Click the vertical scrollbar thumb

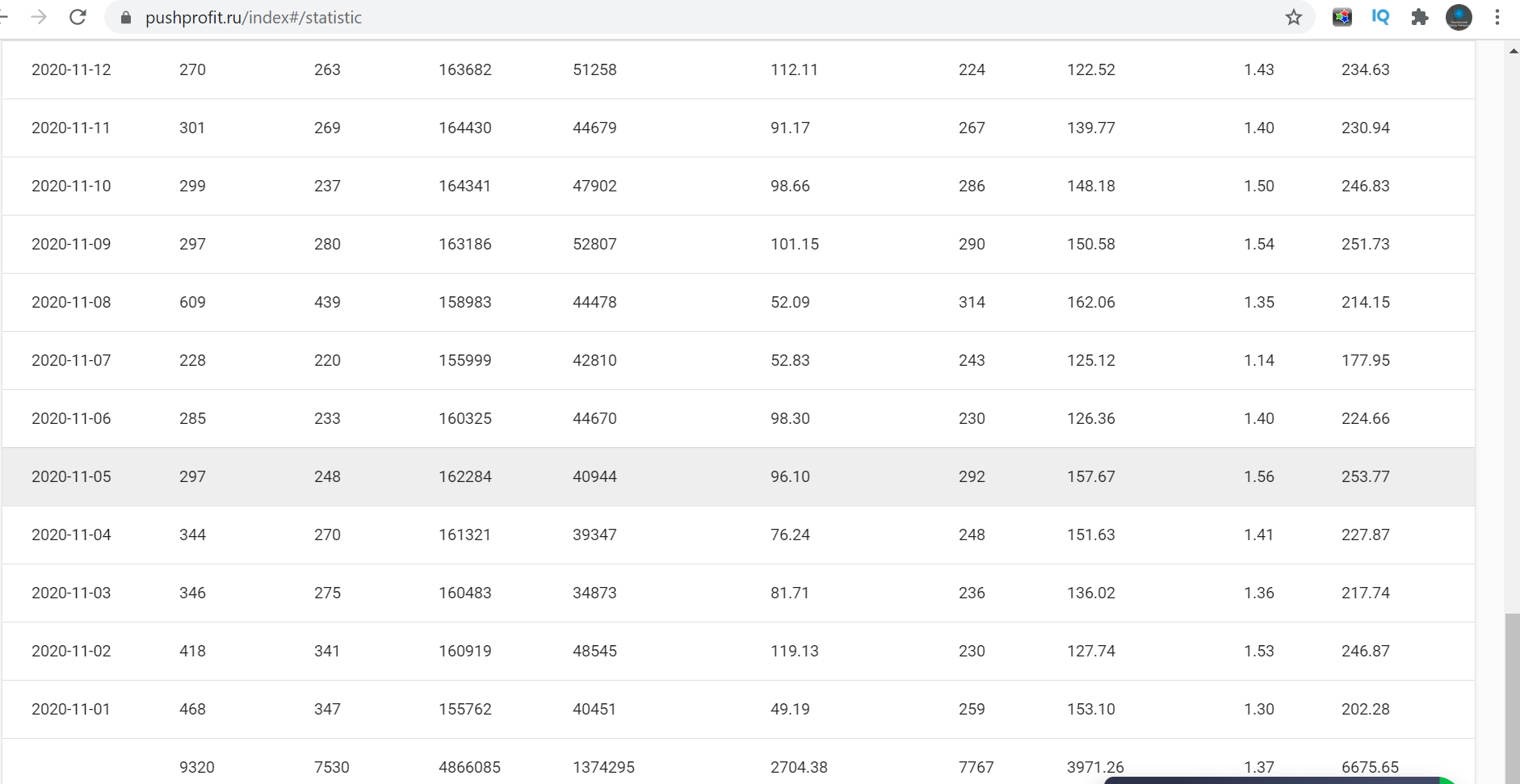pyautogui.click(x=1513, y=698)
